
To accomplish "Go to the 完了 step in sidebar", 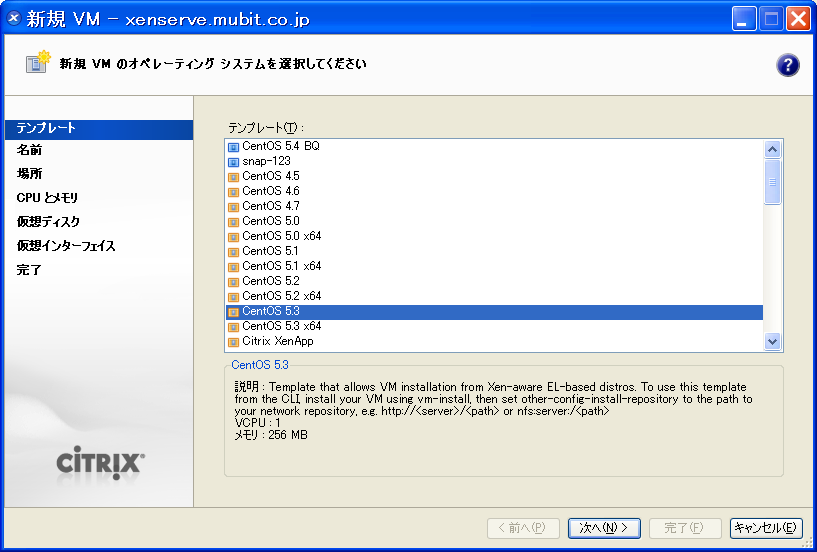I will coord(29,269).
